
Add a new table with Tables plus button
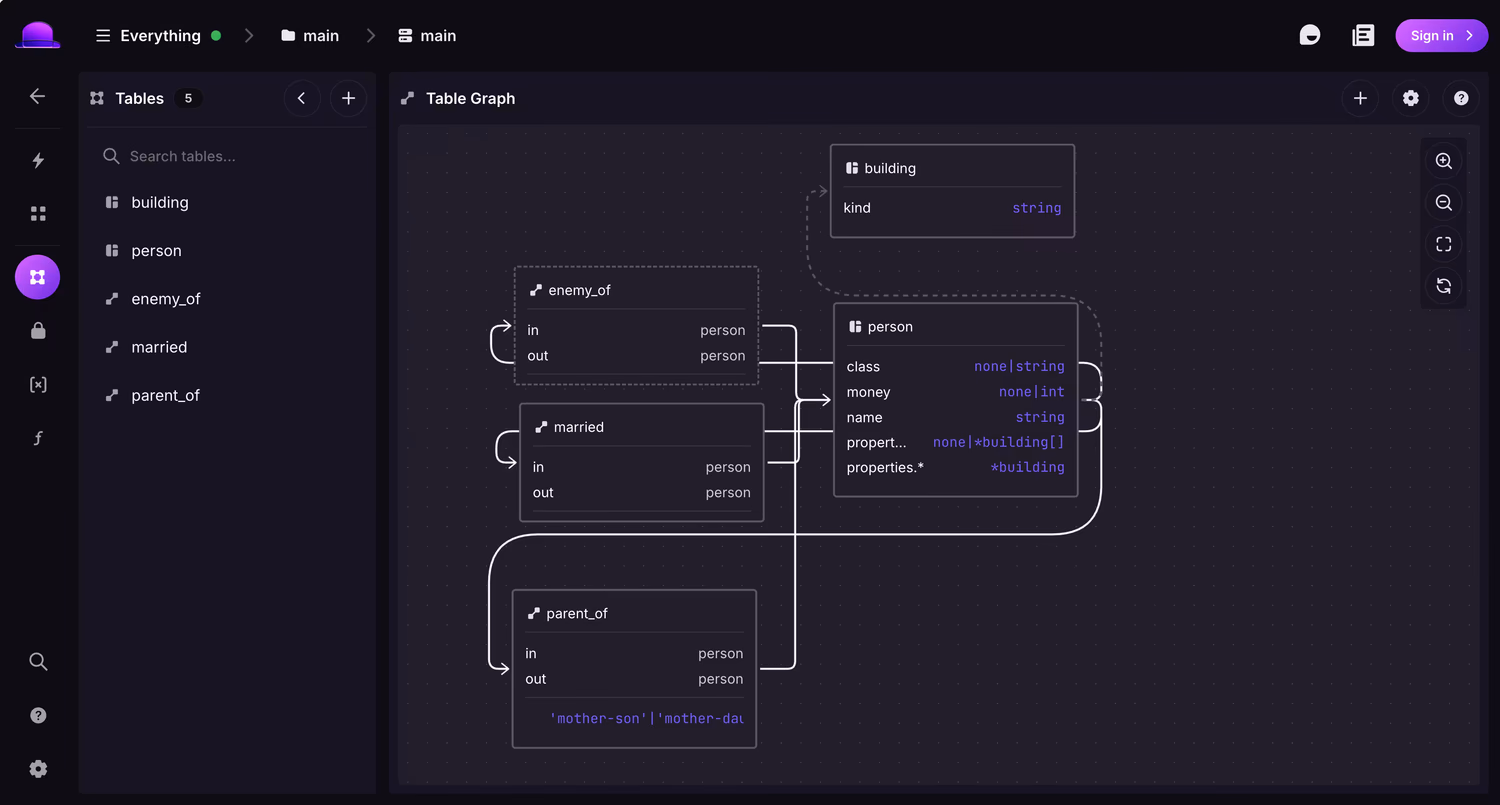pyautogui.click(x=348, y=98)
